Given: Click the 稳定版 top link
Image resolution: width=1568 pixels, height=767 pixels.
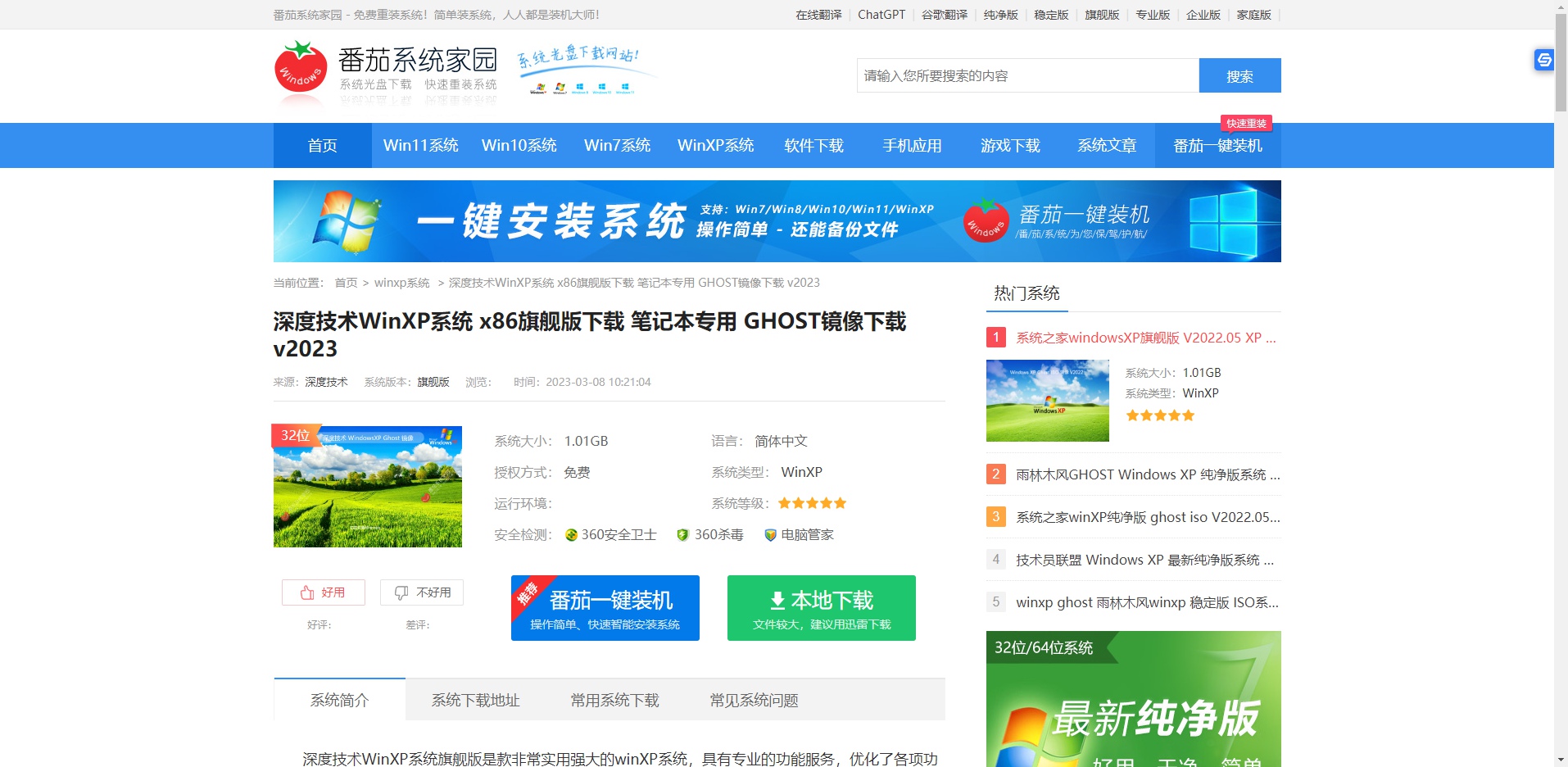Looking at the screenshot, I should click(x=1052, y=15).
